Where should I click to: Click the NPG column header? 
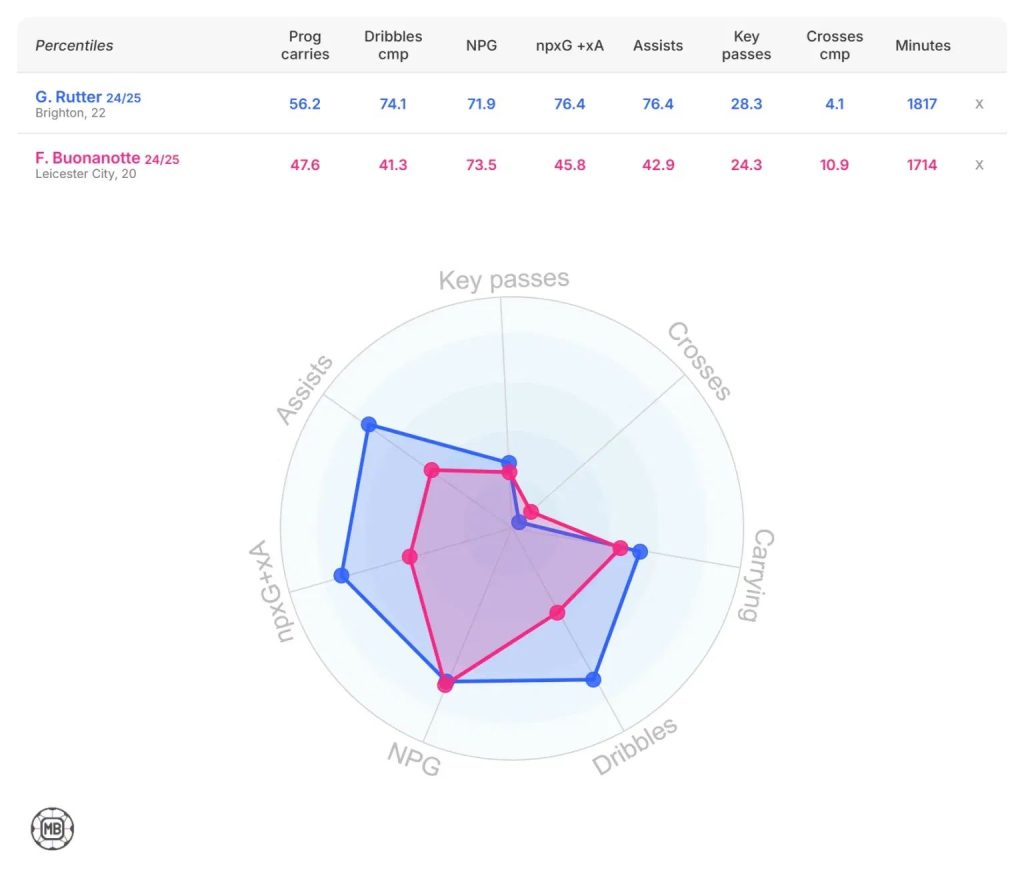pyautogui.click(x=481, y=45)
